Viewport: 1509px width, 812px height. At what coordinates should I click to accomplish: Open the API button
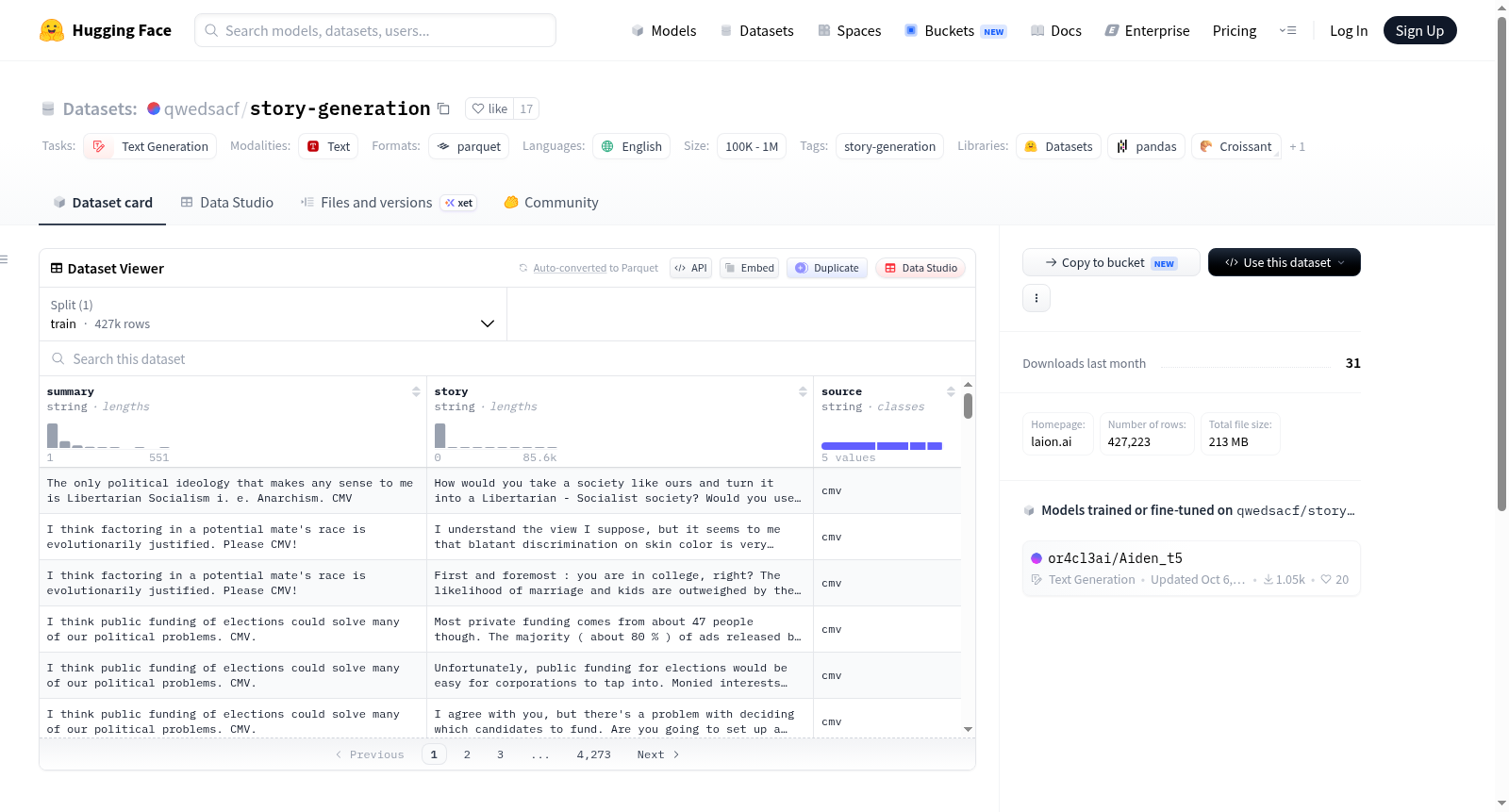click(690, 268)
